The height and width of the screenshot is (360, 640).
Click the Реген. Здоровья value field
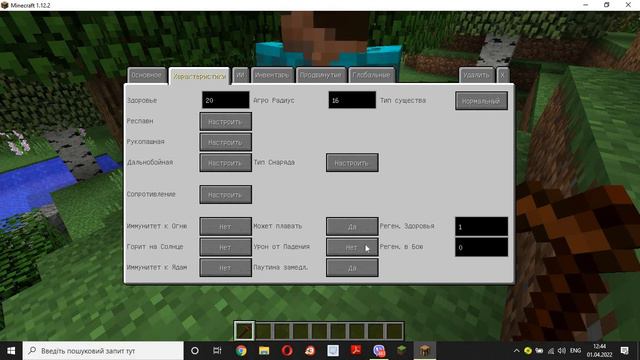coord(481,227)
